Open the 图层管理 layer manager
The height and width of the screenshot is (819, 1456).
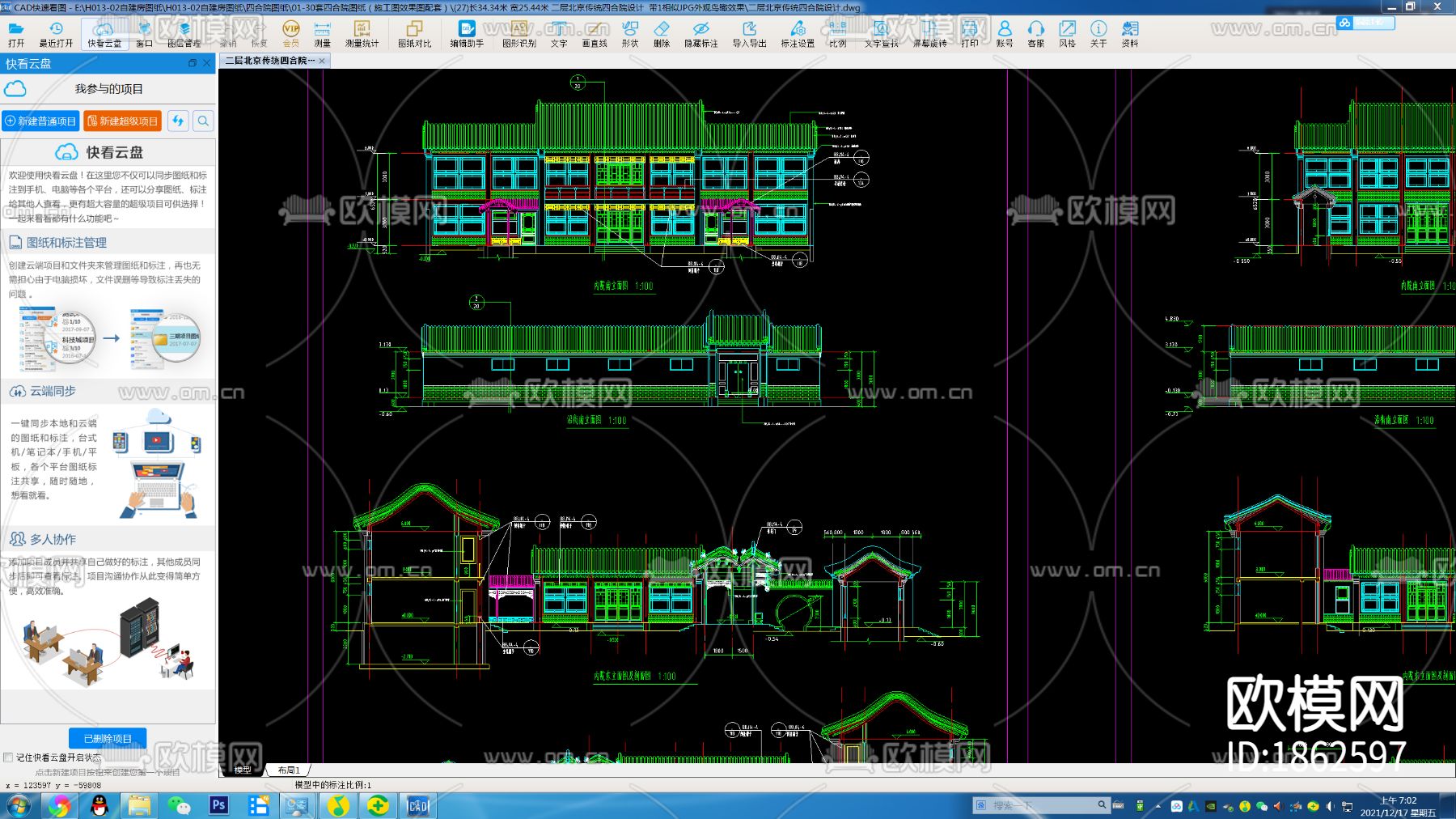point(184,33)
